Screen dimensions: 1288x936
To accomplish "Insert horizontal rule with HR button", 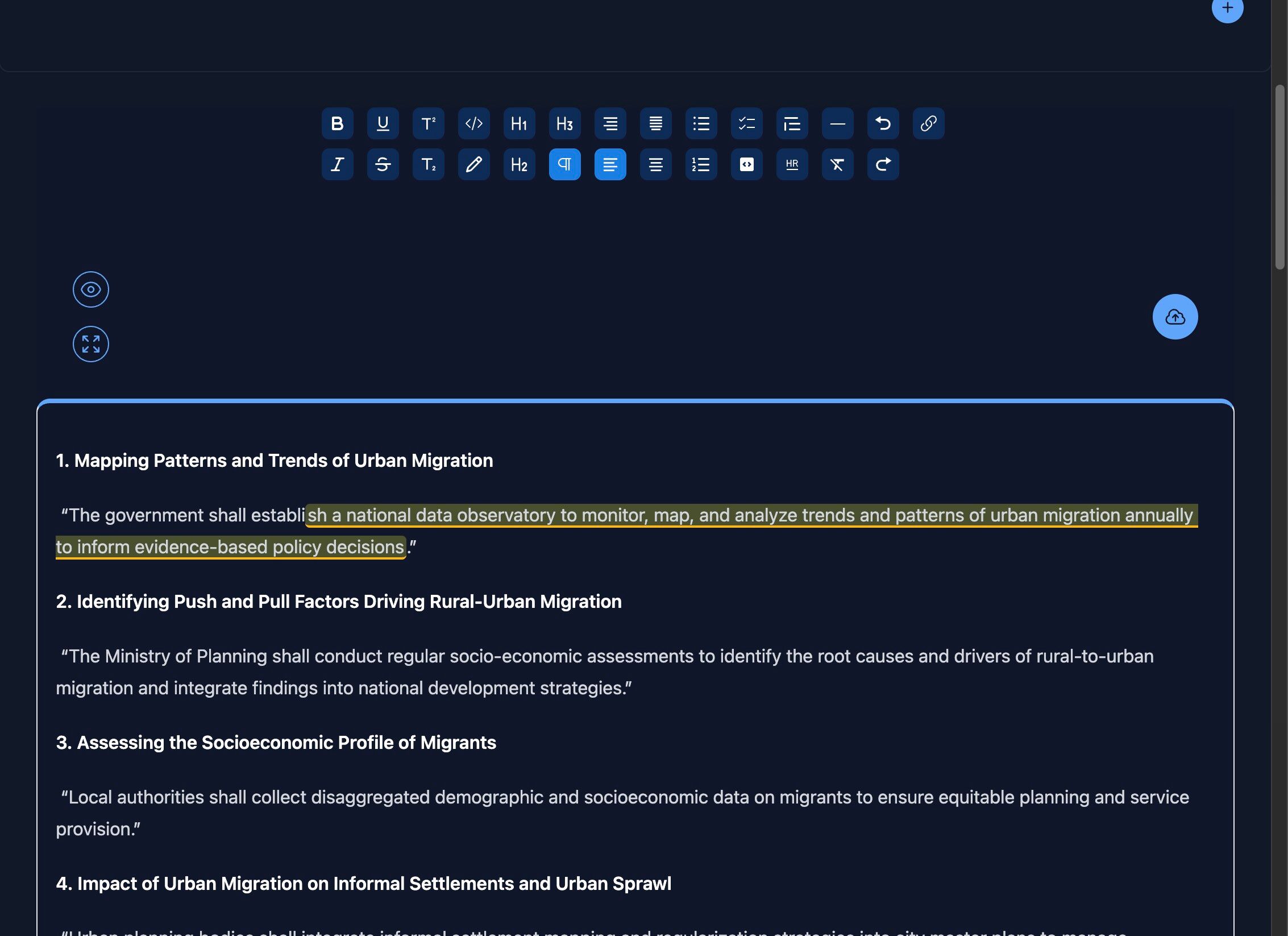I will (x=792, y=164).
